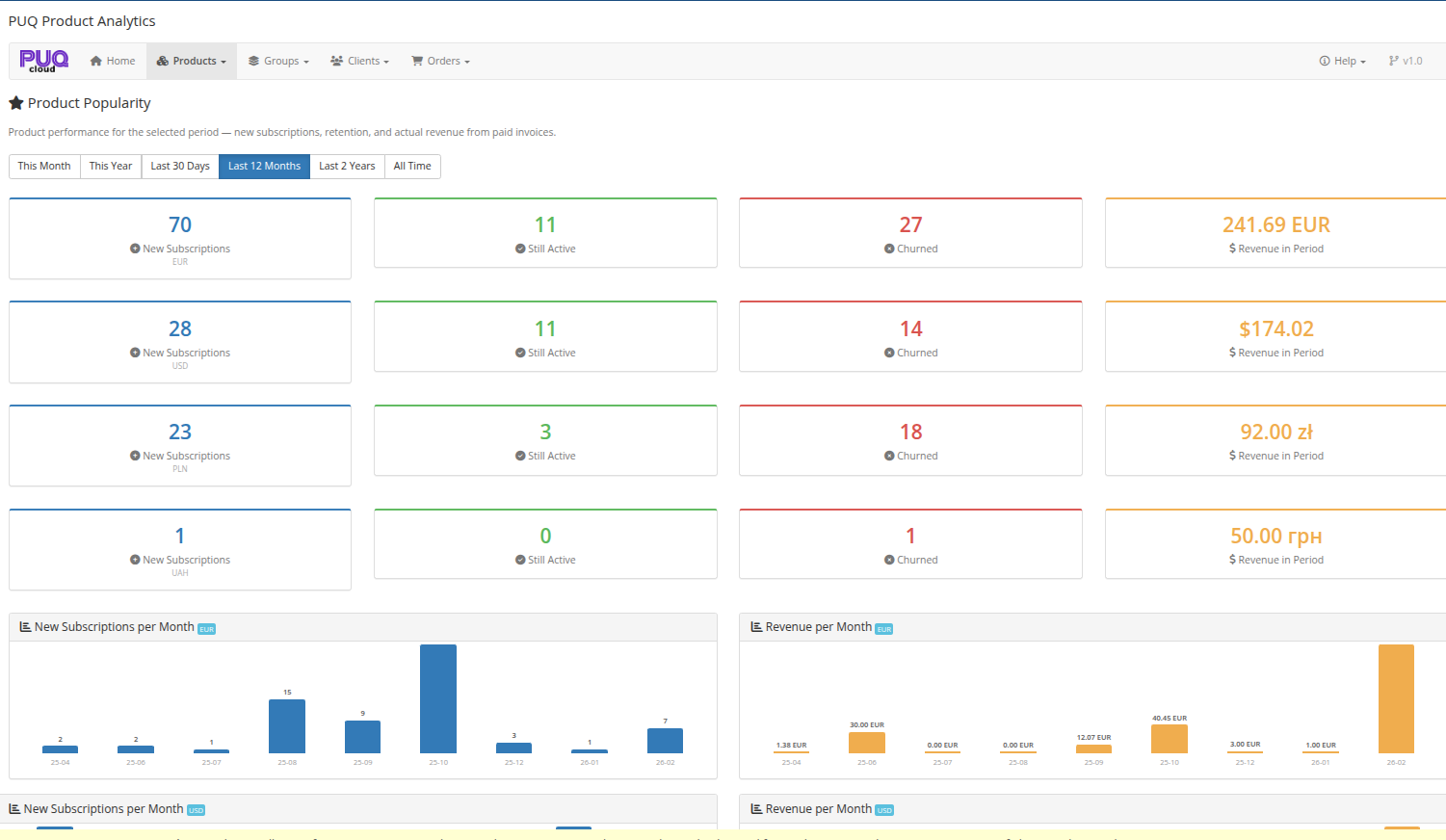Click the version branch icon beside v1.0

pyautogui.click(x=1395, y=60)
